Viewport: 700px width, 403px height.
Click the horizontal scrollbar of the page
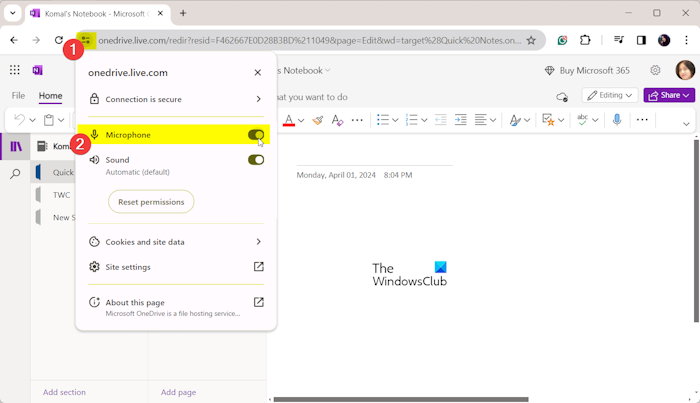point(401,399)
